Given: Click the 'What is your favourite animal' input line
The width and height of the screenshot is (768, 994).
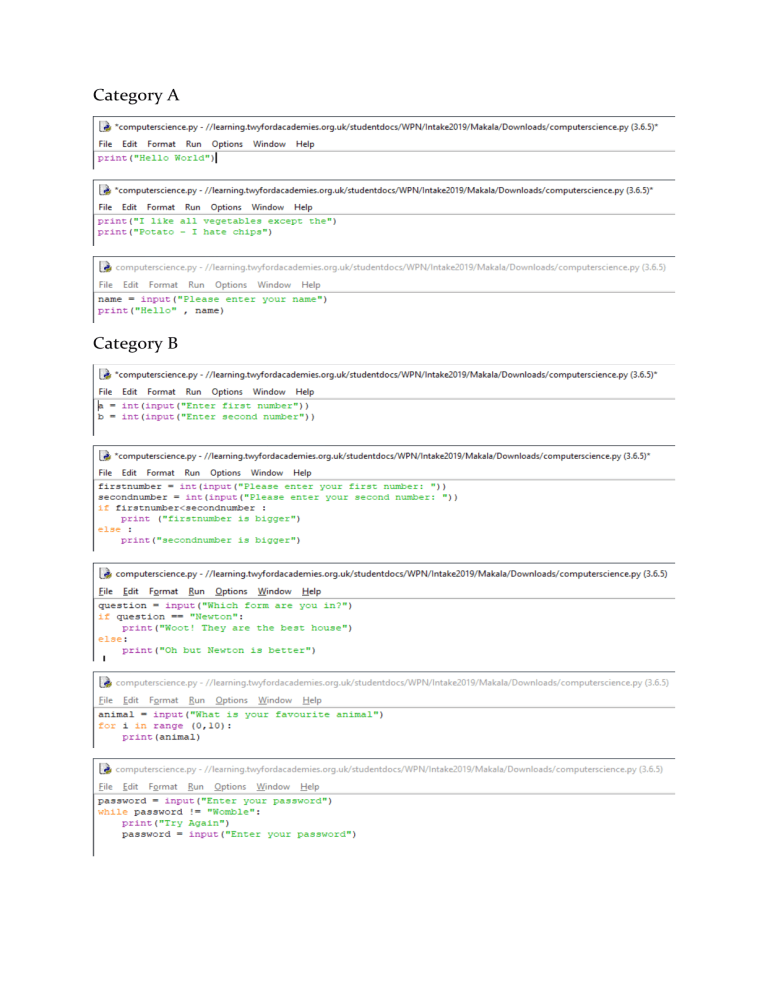Looking at the screenshot, I should (x=241, y=714).
